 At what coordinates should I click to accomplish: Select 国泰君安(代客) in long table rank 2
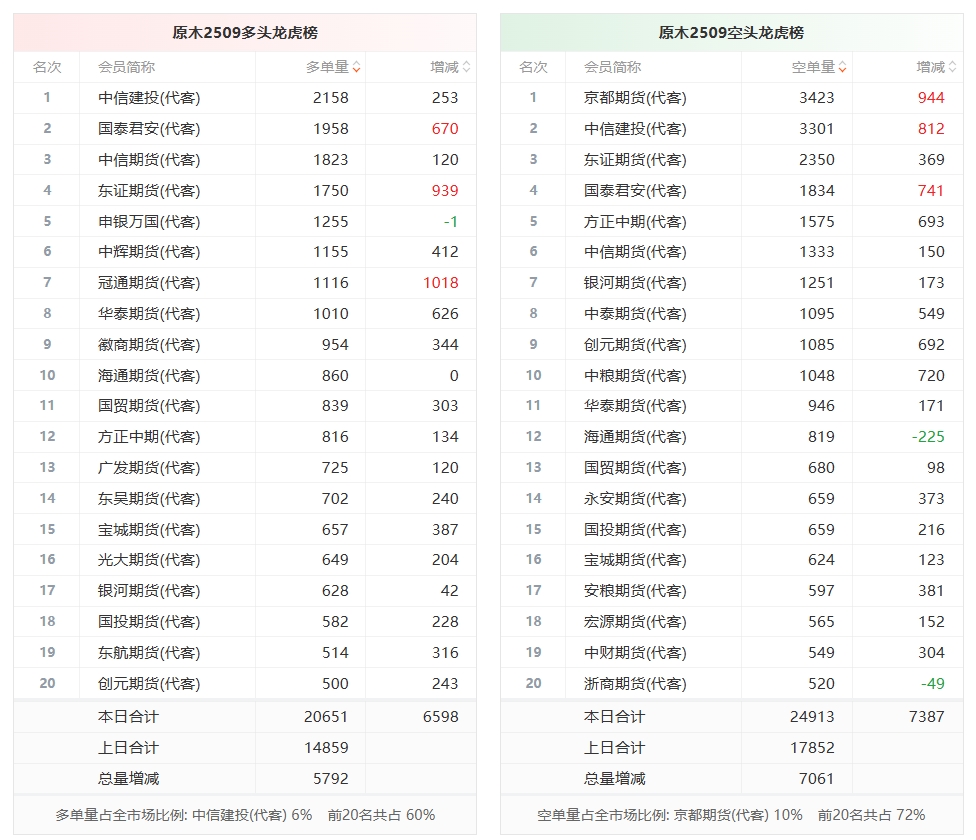coord(149,129)
